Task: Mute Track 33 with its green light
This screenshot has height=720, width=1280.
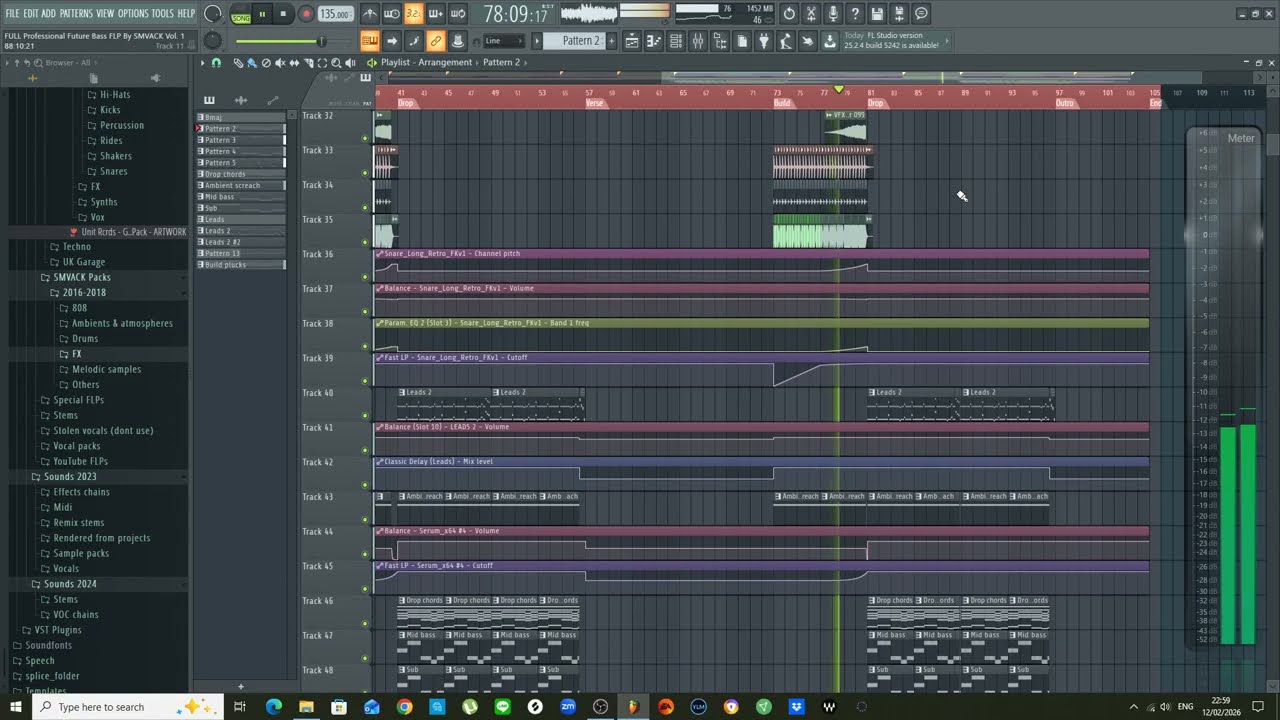Action: tap(365, 173)
